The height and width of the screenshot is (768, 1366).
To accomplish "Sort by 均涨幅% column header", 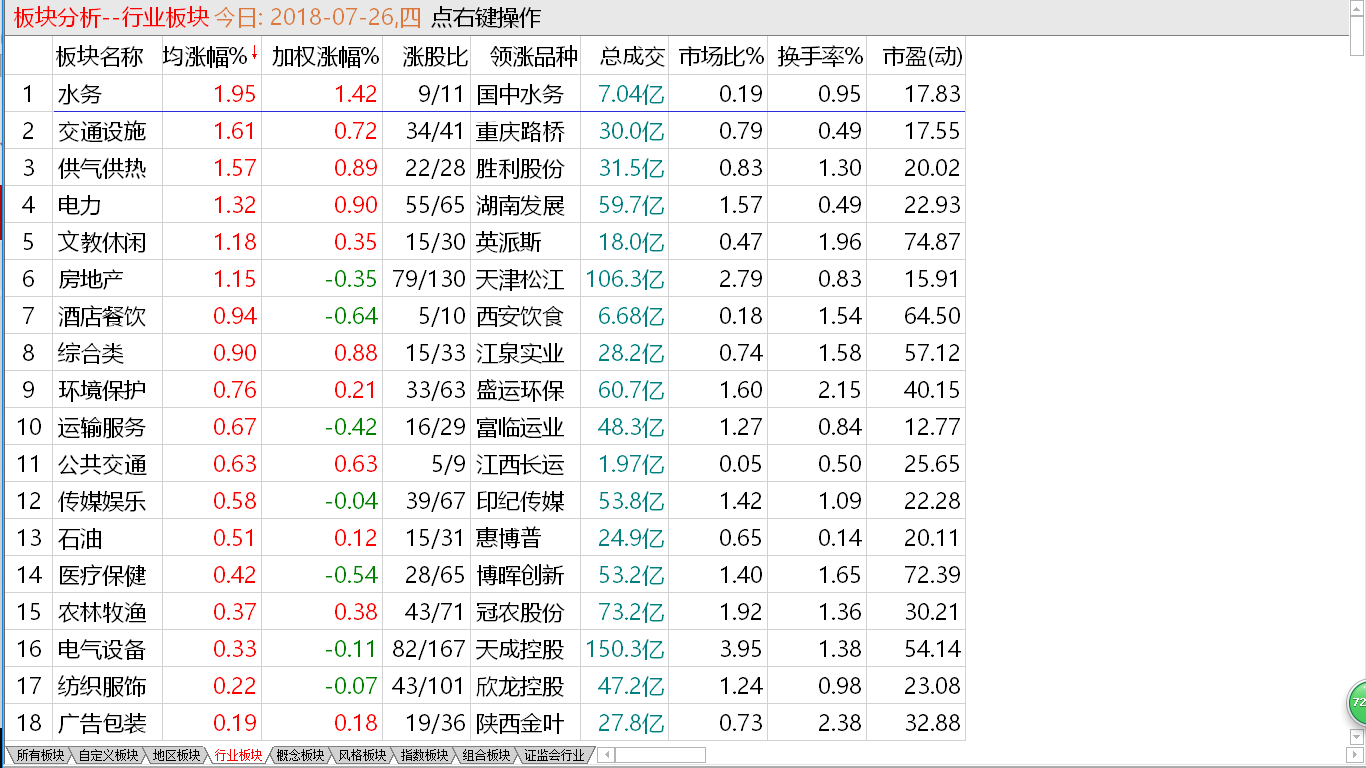I will [204, 57].
